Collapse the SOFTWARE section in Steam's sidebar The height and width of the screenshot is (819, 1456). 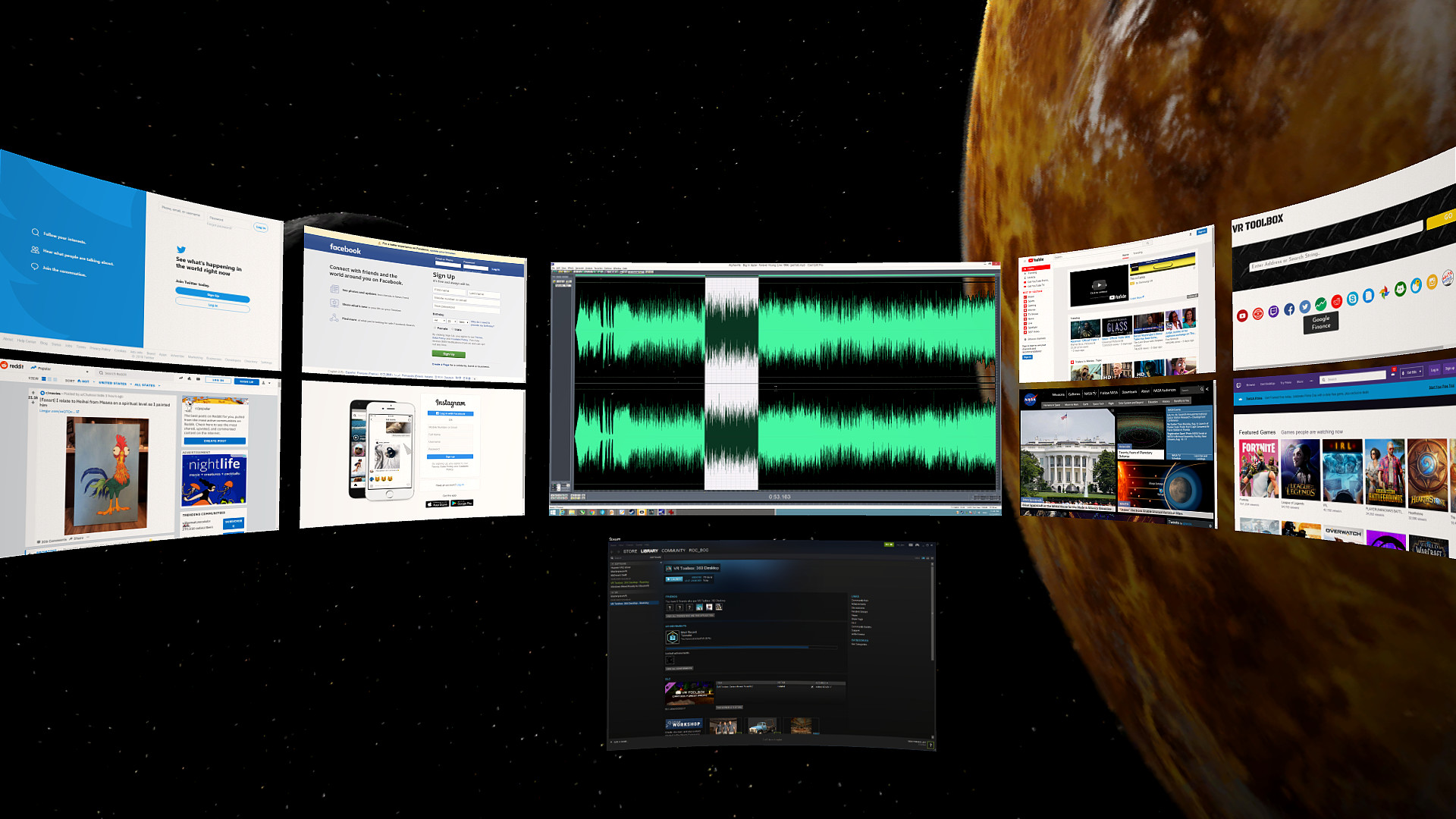615,564
